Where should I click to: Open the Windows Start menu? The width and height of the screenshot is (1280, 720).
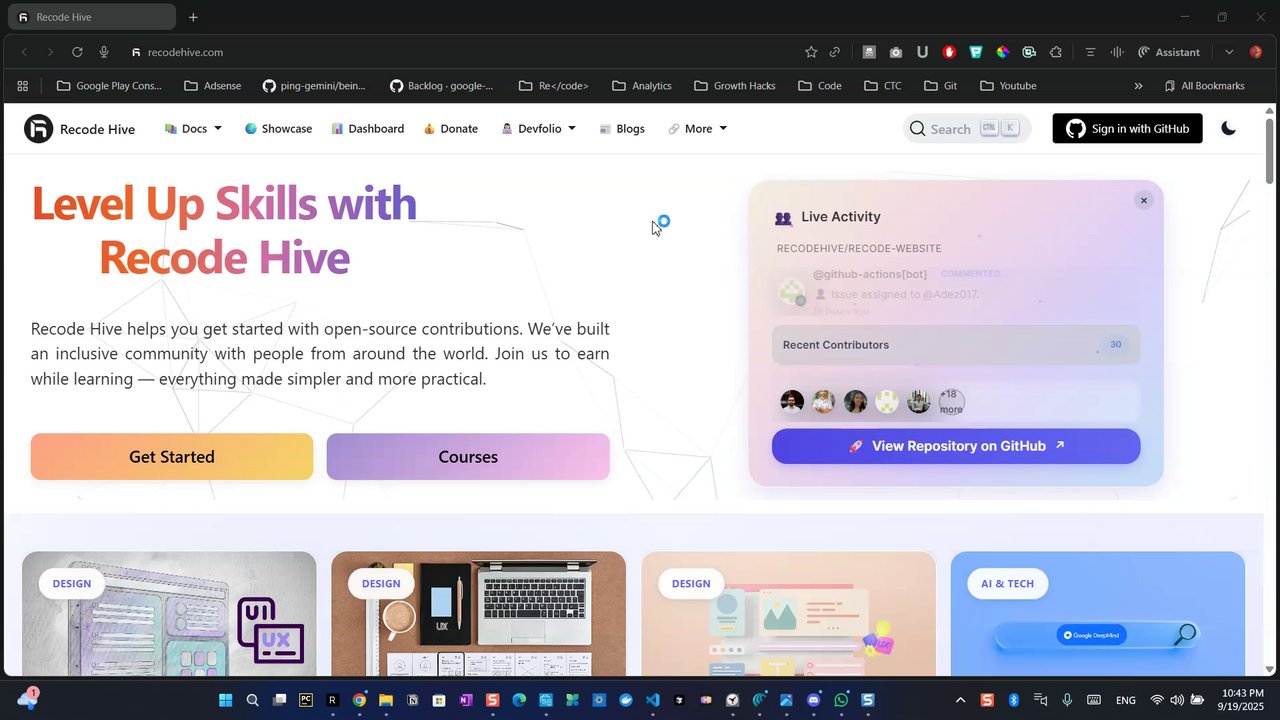(x=225, y=700)
